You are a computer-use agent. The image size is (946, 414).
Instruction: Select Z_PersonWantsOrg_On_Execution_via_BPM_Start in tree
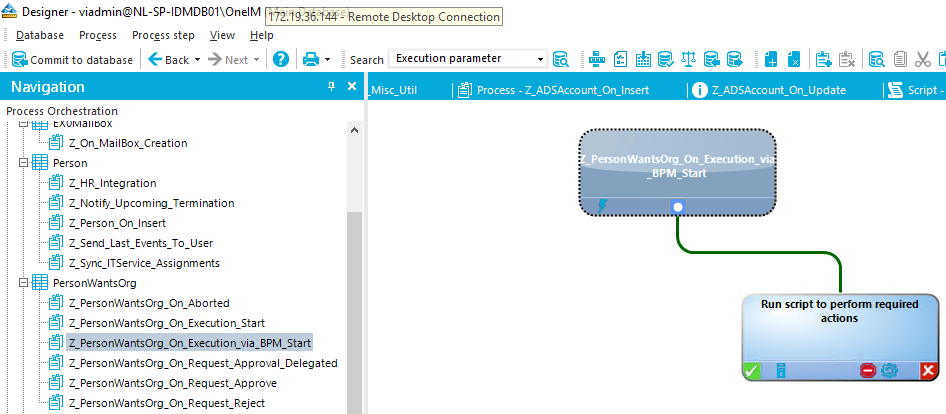[x=190, y=342]
